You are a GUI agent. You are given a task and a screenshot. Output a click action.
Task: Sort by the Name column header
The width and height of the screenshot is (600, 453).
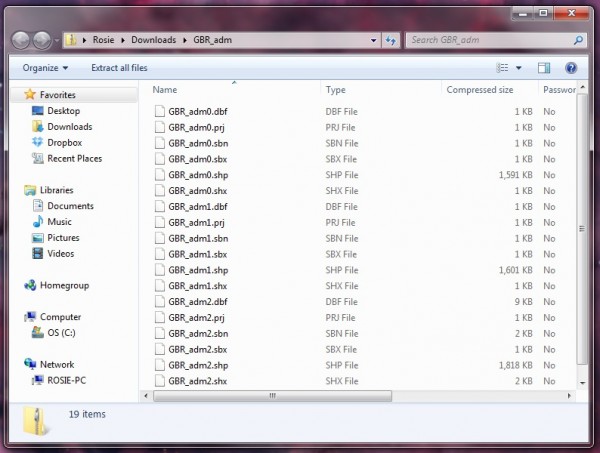point(165,90)
